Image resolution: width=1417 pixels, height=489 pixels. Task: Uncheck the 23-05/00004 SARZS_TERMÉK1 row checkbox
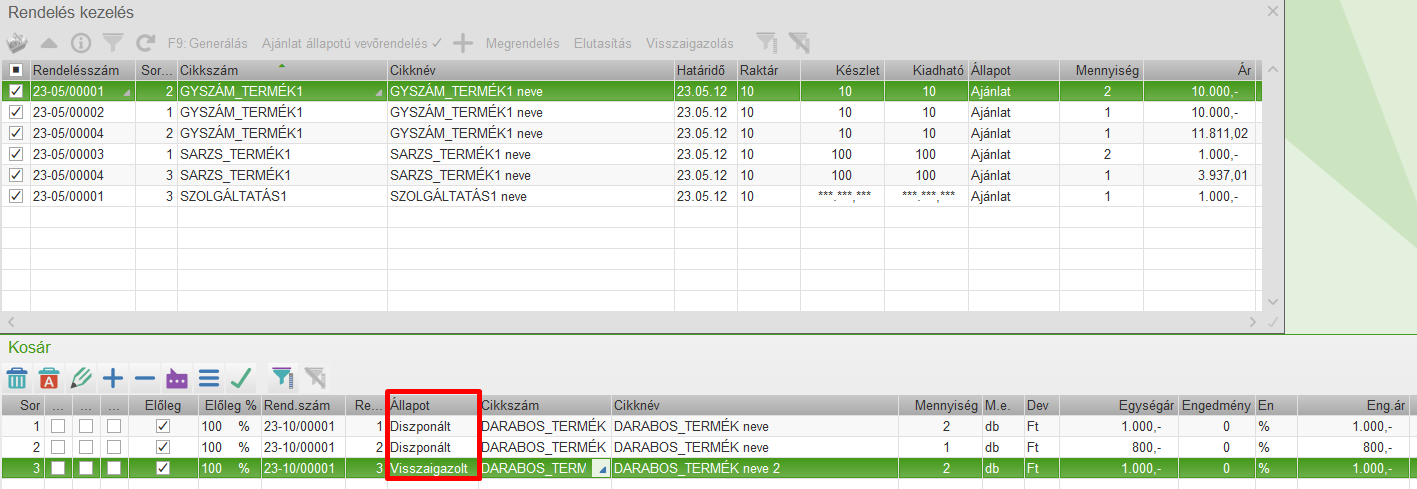click(15, 175)
